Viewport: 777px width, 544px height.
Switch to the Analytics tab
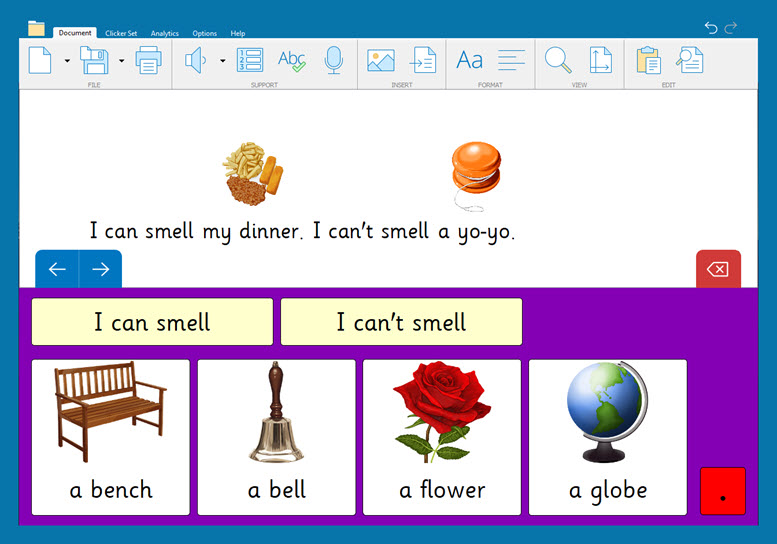click(x=164, y=33)
